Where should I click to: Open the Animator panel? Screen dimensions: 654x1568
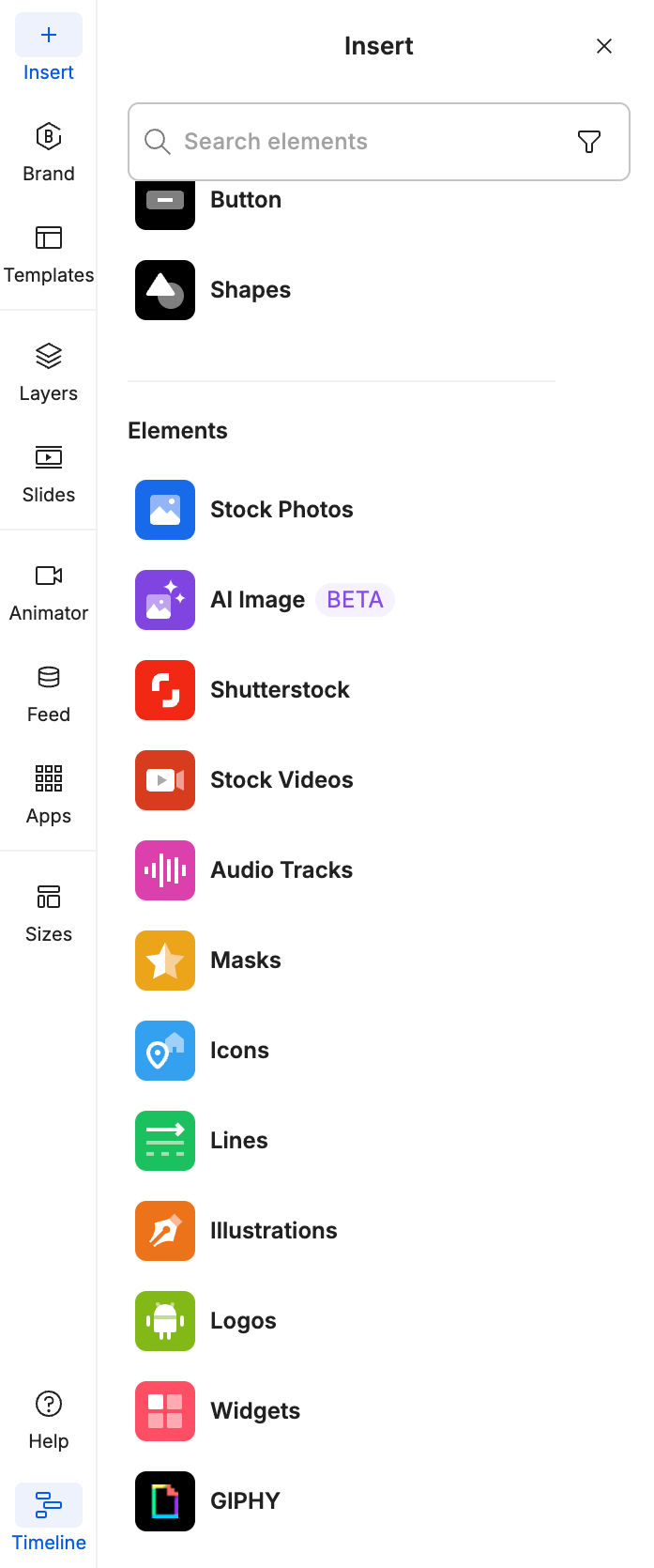point(48,592)
